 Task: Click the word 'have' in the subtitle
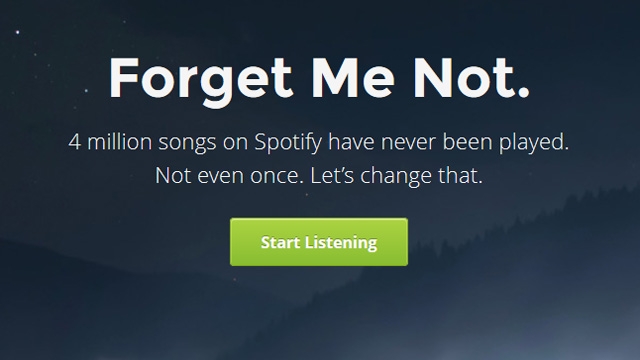(351, 142)
